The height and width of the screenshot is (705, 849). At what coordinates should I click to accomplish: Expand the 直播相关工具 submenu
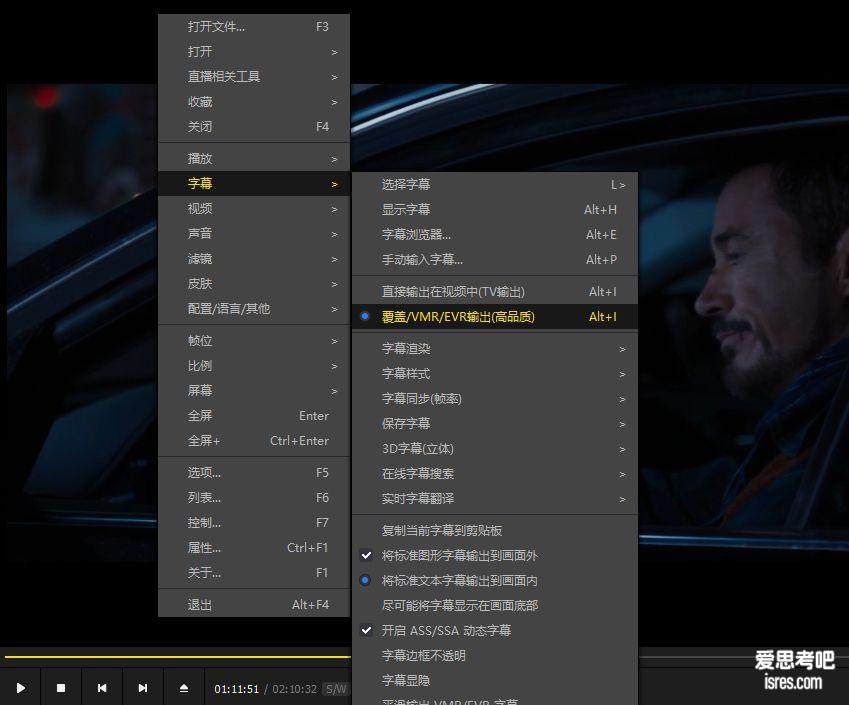[253, 76]
